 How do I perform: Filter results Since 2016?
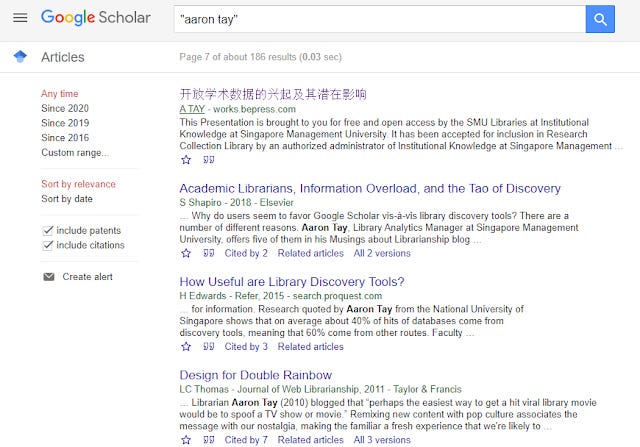coord(65,138)
